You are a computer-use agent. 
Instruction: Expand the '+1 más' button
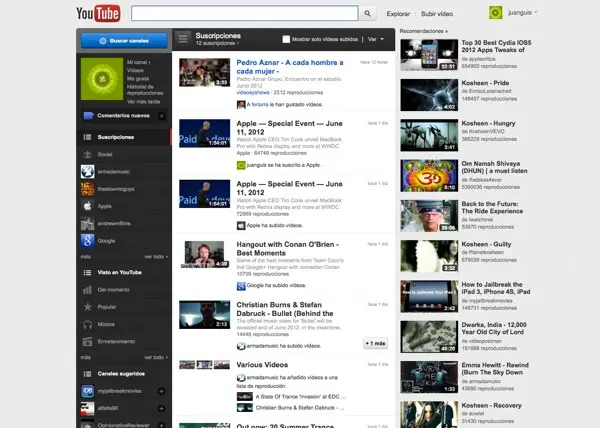coord(375,343)
